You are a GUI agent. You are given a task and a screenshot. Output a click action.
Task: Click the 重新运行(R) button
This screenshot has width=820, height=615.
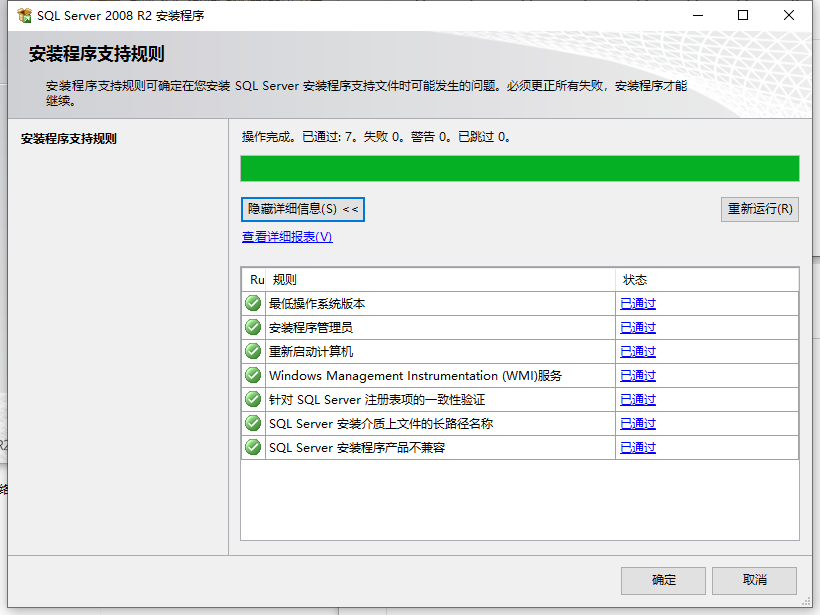(x=759, y=209)
